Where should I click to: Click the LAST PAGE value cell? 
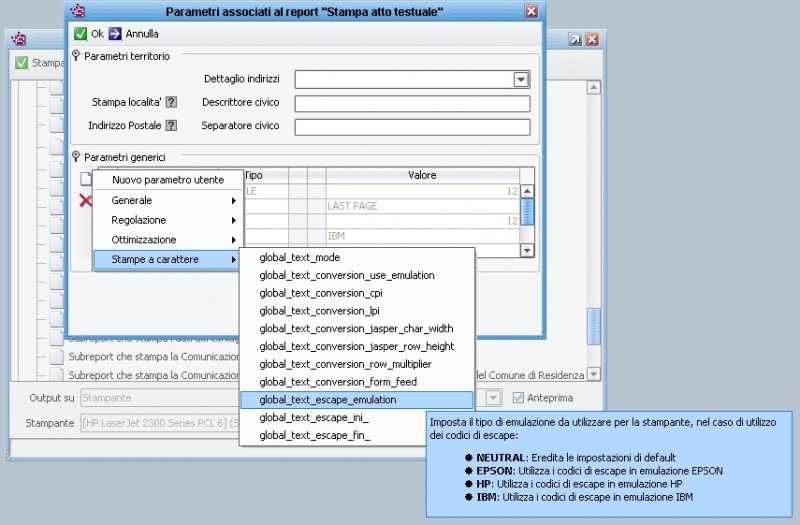[422, 206]
